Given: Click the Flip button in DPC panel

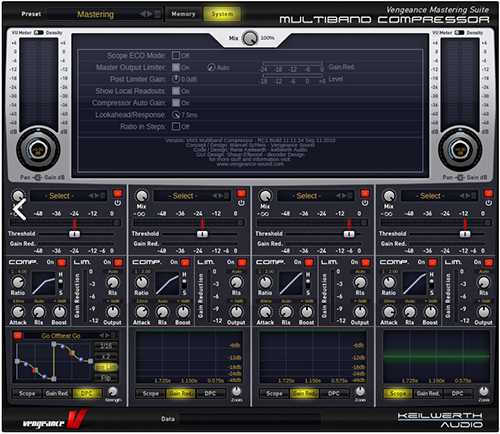Looking at the screenshot, I should tap(106, 378).
